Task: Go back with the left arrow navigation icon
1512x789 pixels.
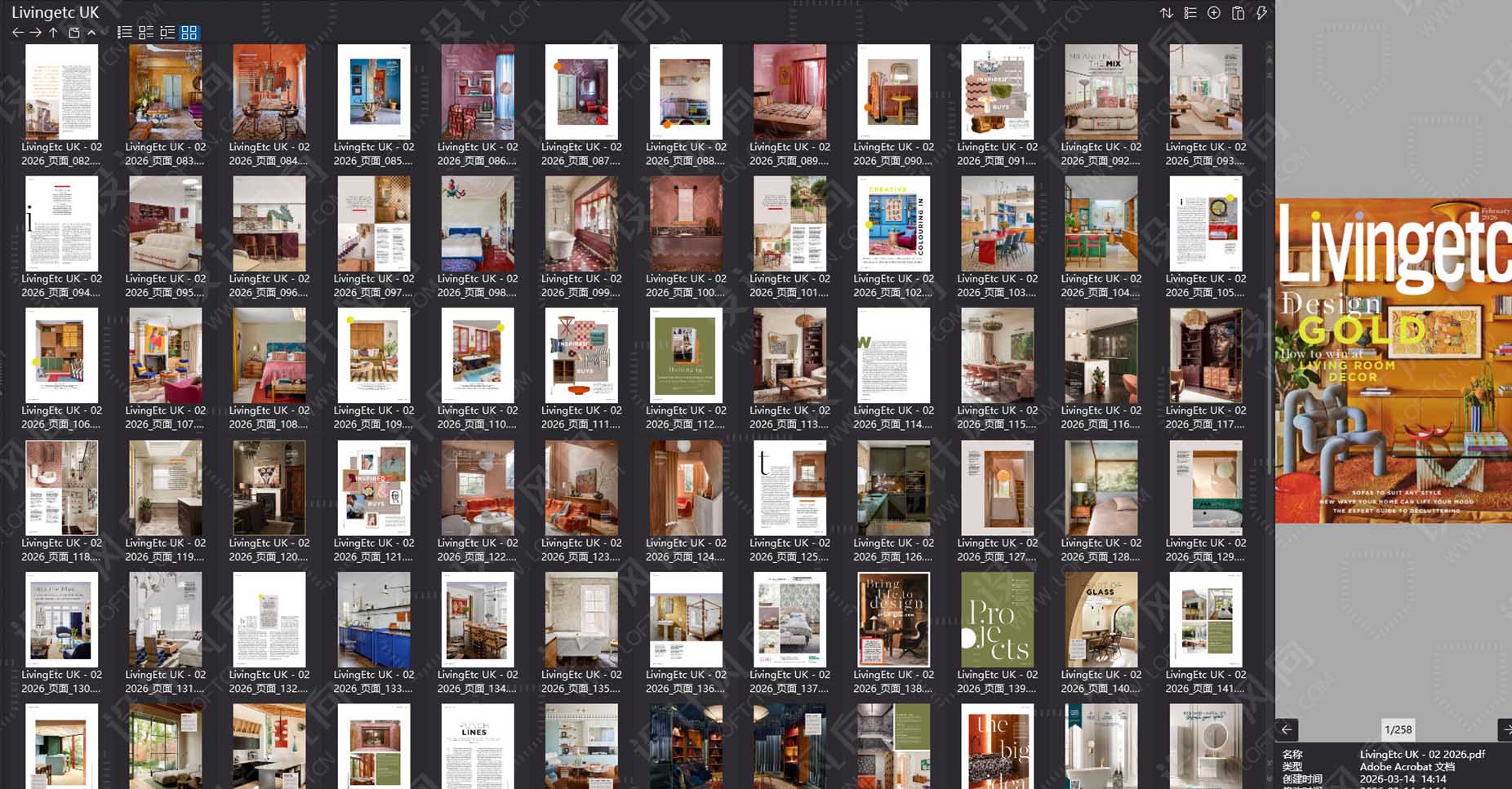Action: pyautogui.click(x=17, y=33)
